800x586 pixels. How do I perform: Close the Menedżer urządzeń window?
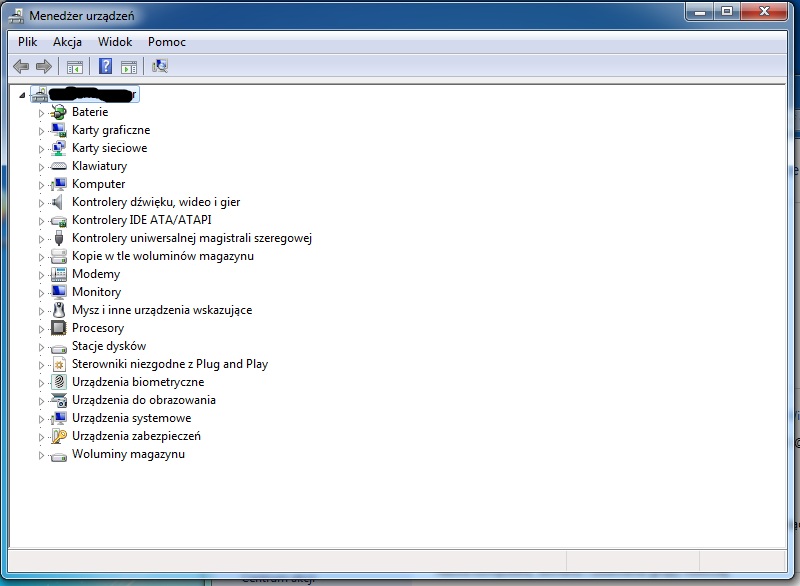[x=764, y=12]
